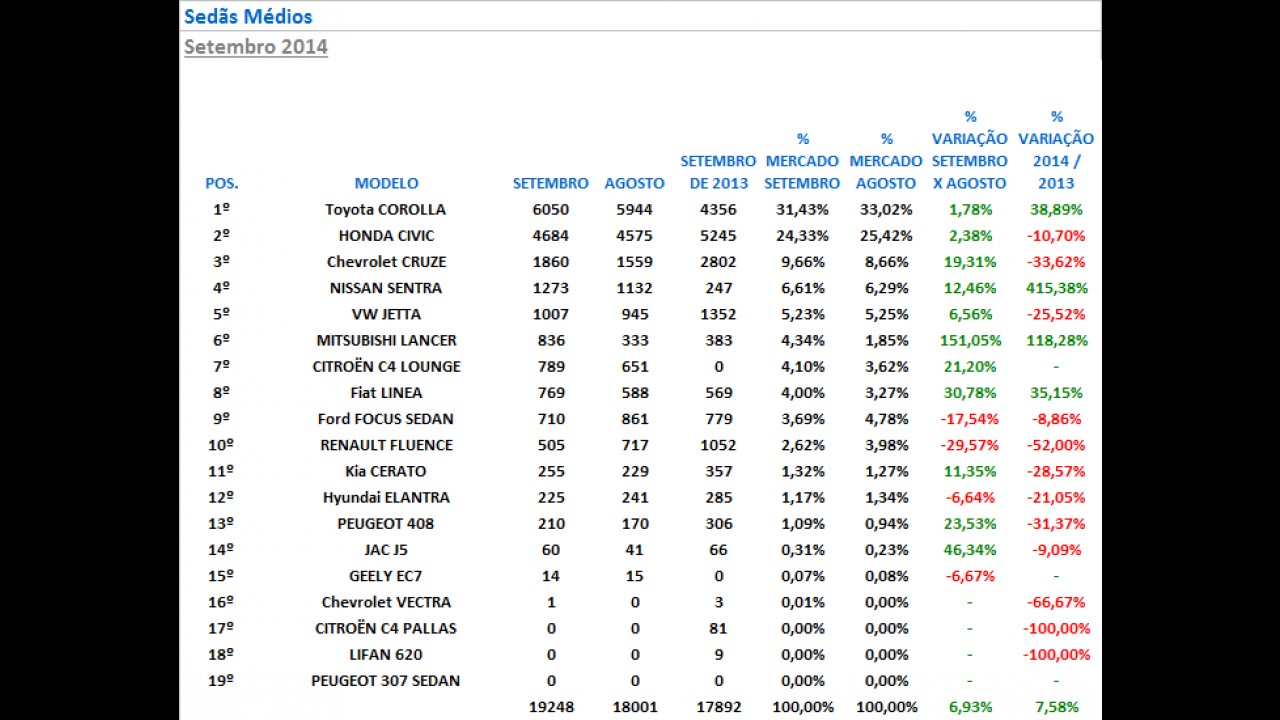This screenshot has height=720, width=1280.
Task: Click the 'PEUGEOT 307 SEDAN' model cell
Action: 386,679
